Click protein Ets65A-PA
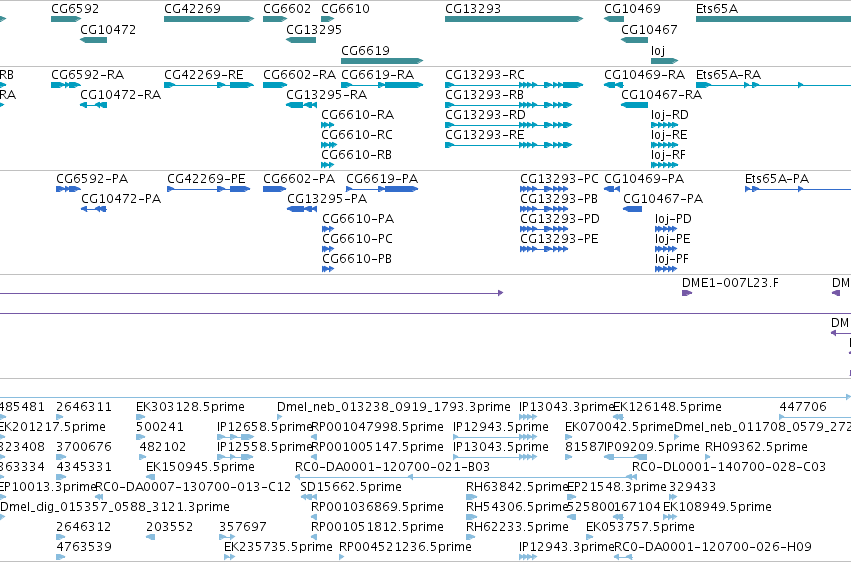Image resolution: width=851 pixels, height=562 pixels. [x=777, y=179]
